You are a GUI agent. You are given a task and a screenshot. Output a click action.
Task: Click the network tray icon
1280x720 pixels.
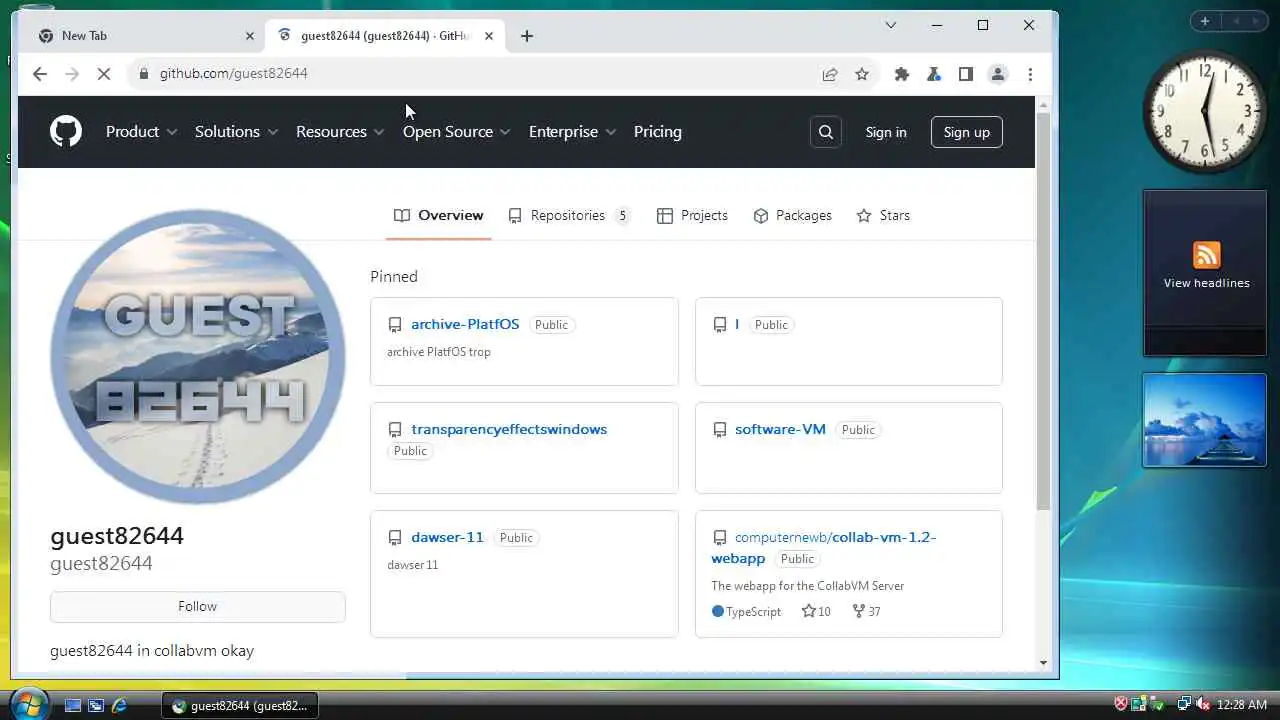click(x=1184, y=705)
